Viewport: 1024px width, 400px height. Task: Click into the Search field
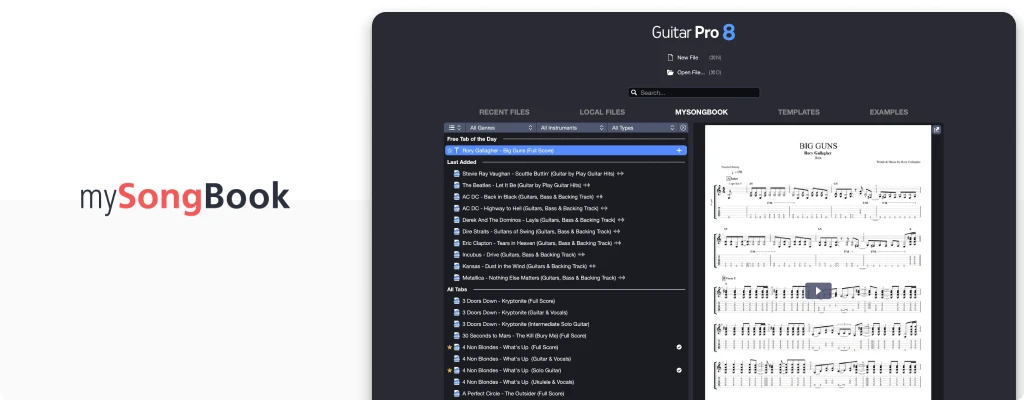coord(694,93)
